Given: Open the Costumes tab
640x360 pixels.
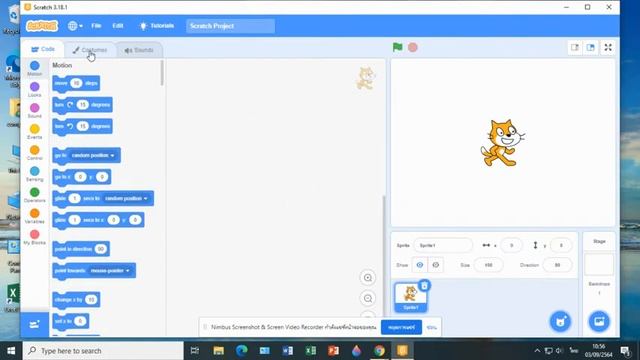Looking at the screenshot, I should [90, 50].
